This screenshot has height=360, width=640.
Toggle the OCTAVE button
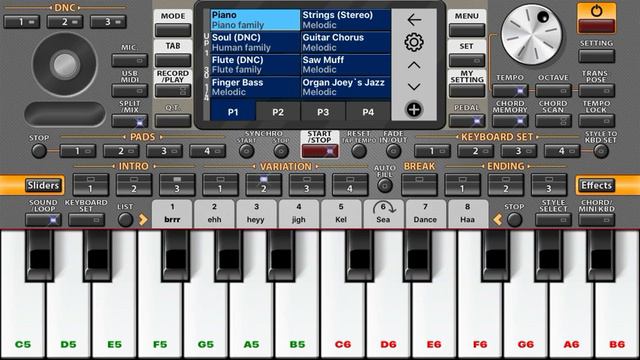[x=553, y=90]
